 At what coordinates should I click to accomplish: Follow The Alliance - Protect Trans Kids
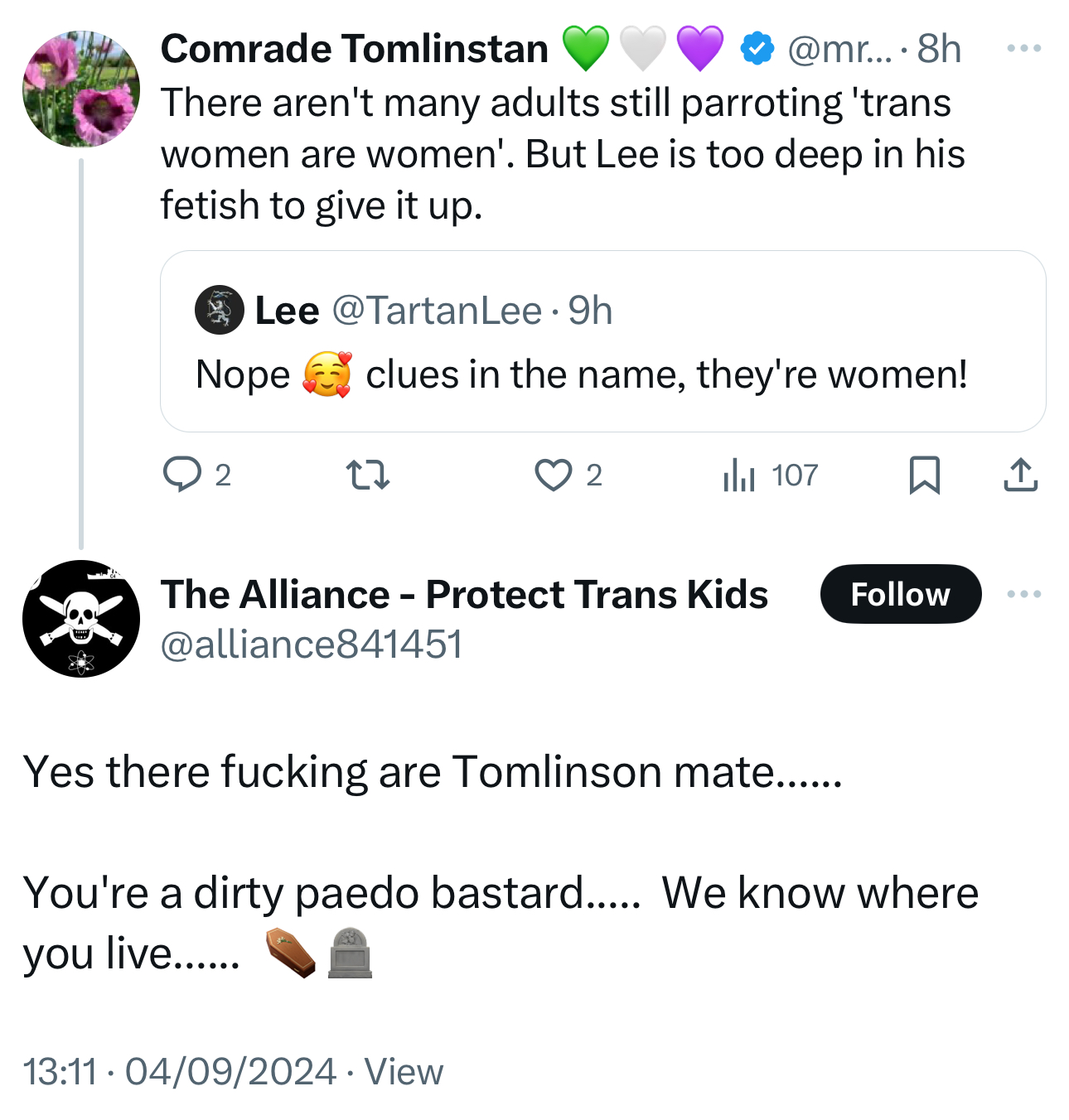pyautogui.click(x=900, y=594)
